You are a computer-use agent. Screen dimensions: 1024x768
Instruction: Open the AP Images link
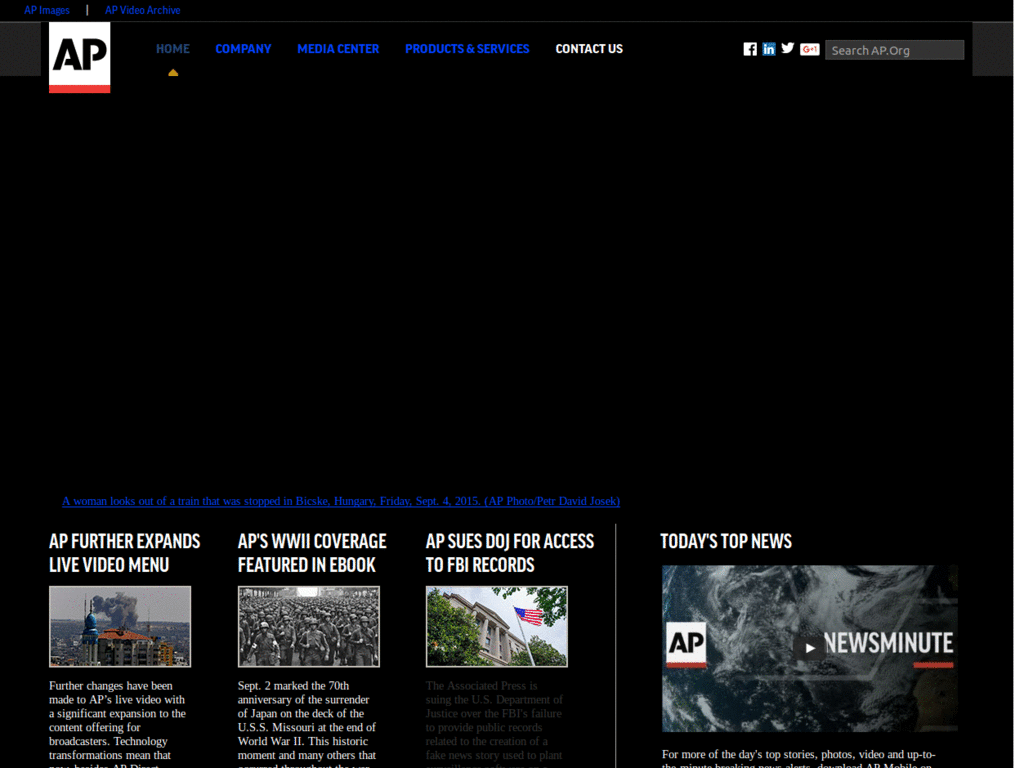click(x=46, y=9)
